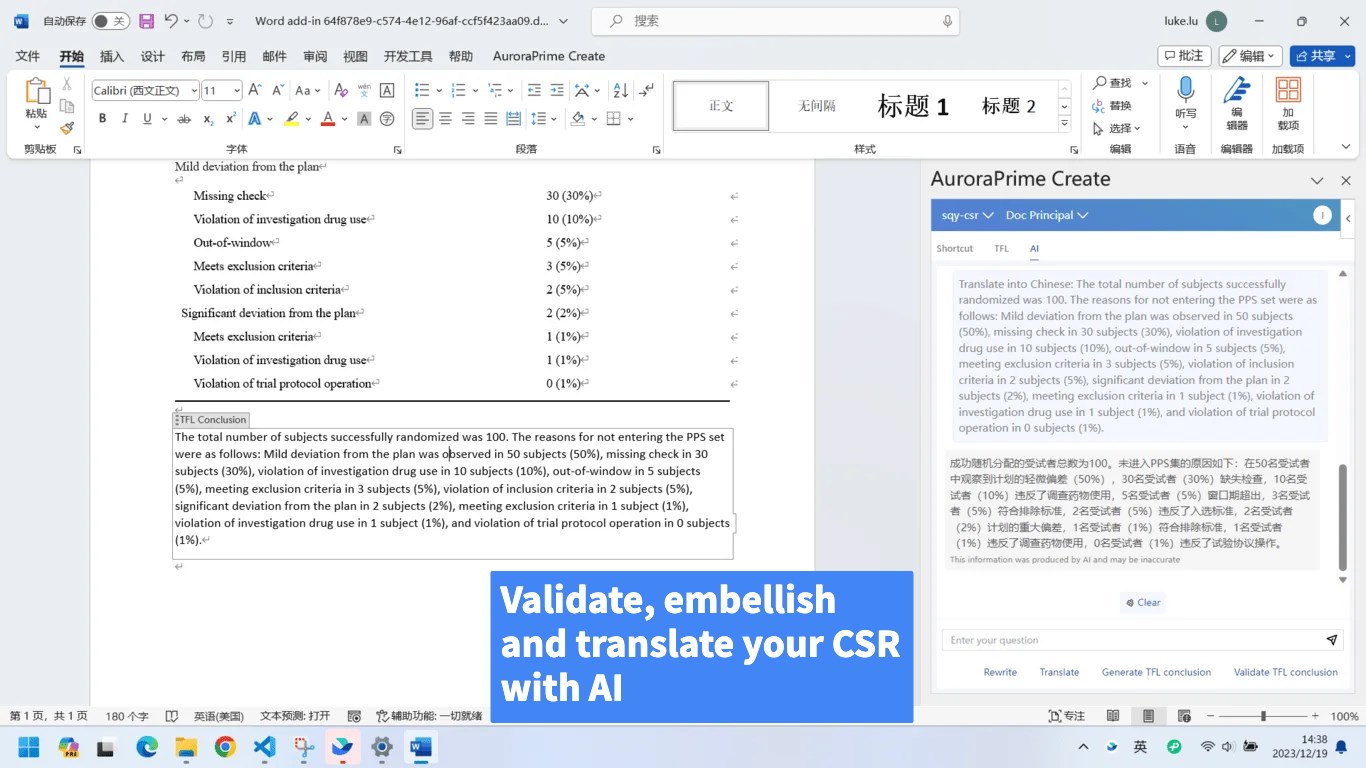Click Validate TFL conclusion

pos(1285,672)
